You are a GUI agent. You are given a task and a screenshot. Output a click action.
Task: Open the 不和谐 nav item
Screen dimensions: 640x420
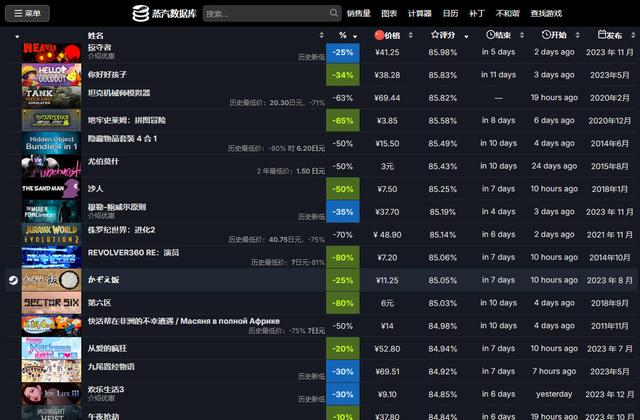pyautogui.click(x=507, y=13)
